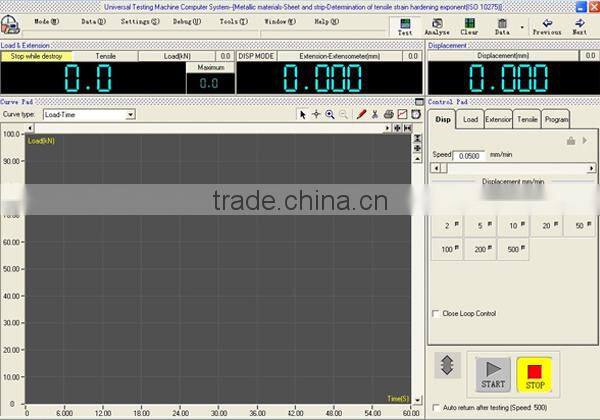Select the 100 mm/min speed preset

tap(447, 249)
